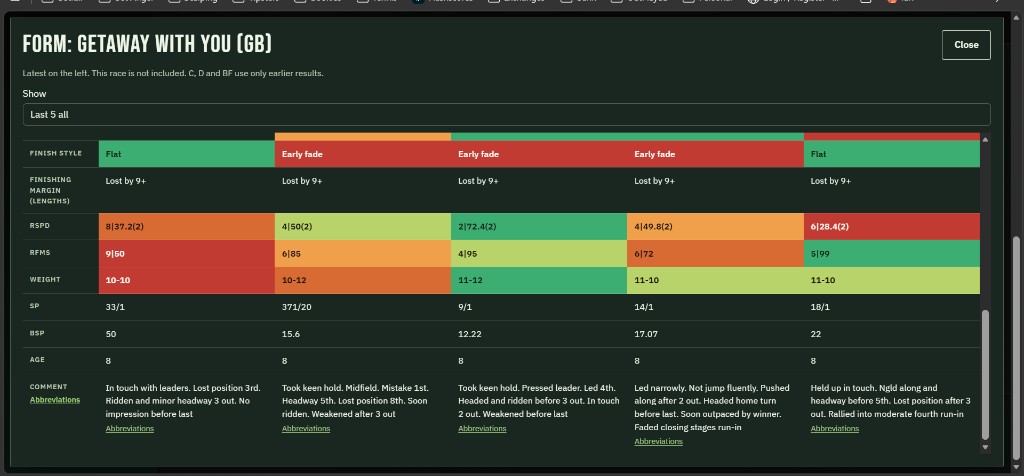Close the Getaway With You form dialog
This screenshot has width=1024, height=476.
[x=966, y=45]
